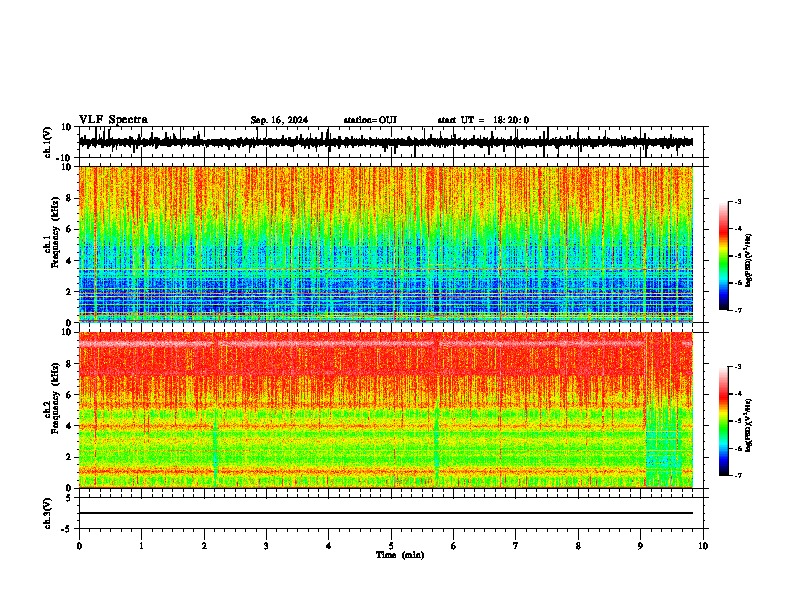Click the '-7' value on ch.1 colorbar
Image resolution: width=792 pixels, height=612 pixels.
tap(737, 310)
